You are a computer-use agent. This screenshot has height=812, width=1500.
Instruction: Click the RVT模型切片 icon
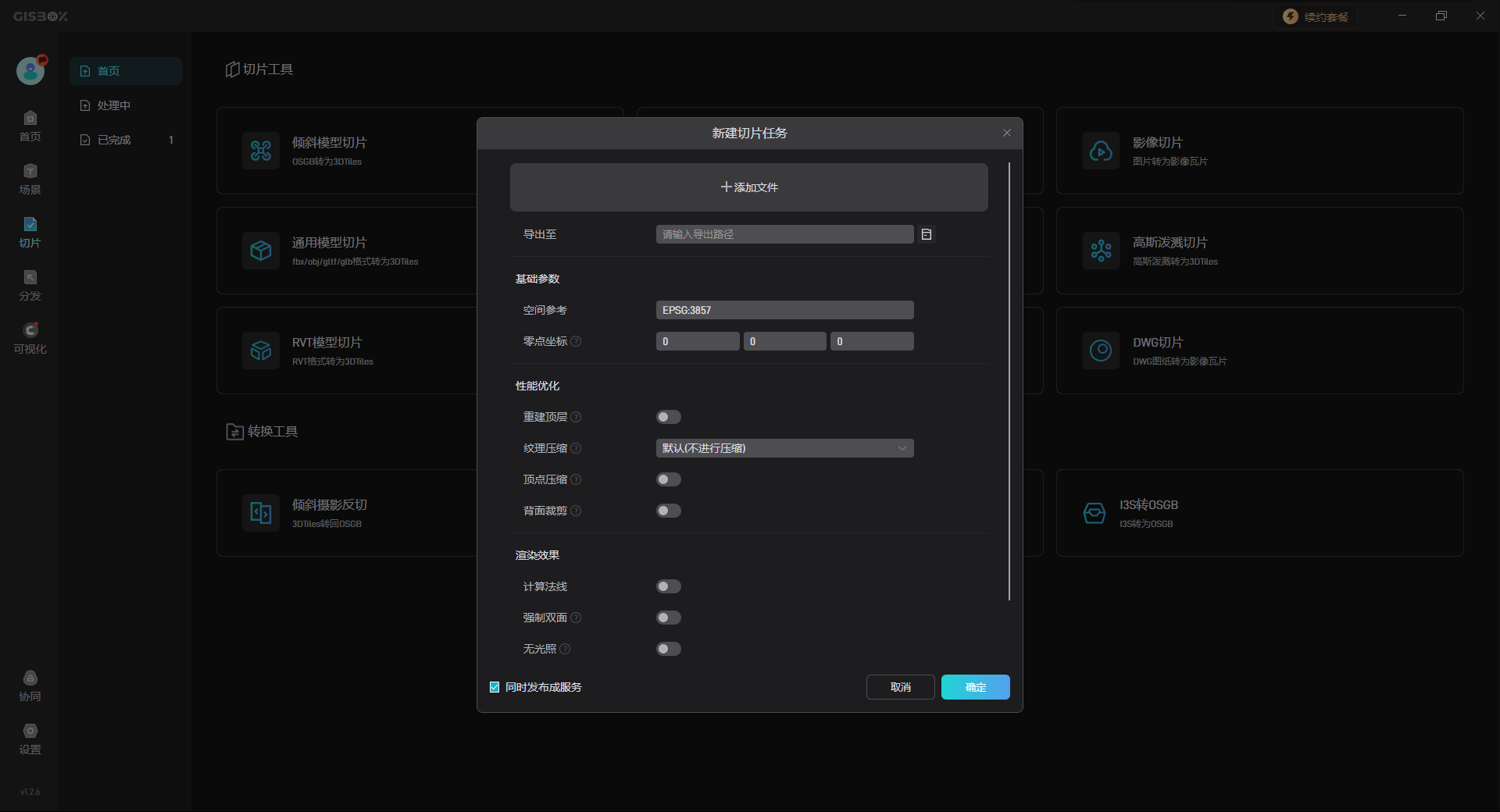coord(261,351)
